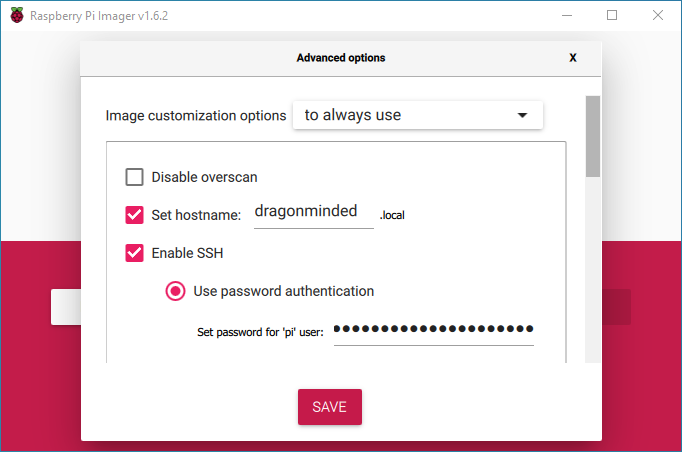Click the scrollbar track below the thumb
The image size is (682, 452).
point(592,270)
